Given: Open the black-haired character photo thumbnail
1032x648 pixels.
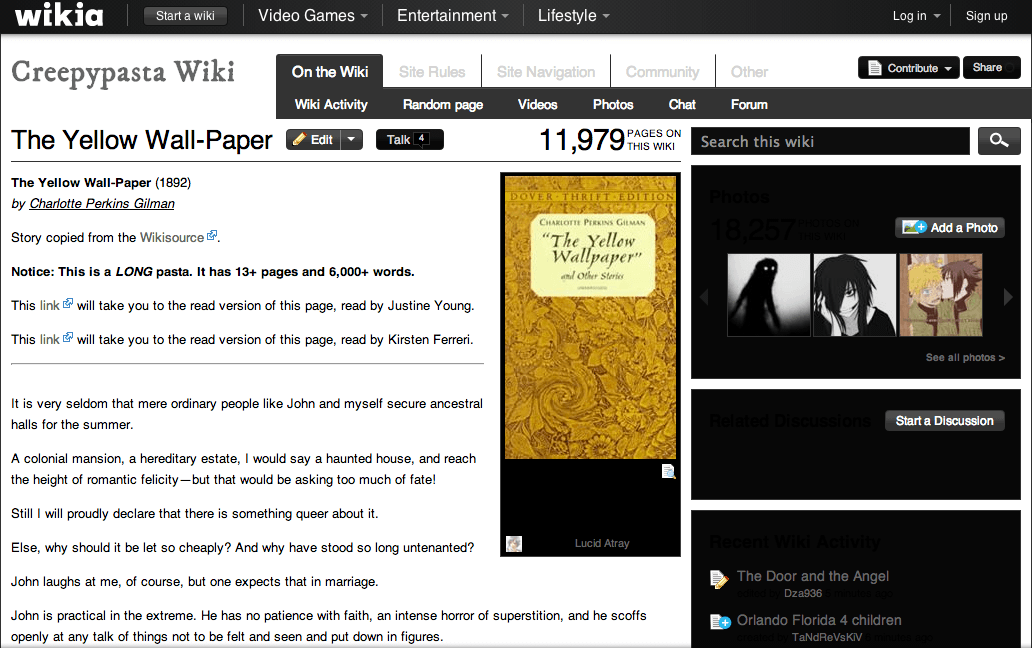Looking at the screenshot, I should (x=854, y=295).
